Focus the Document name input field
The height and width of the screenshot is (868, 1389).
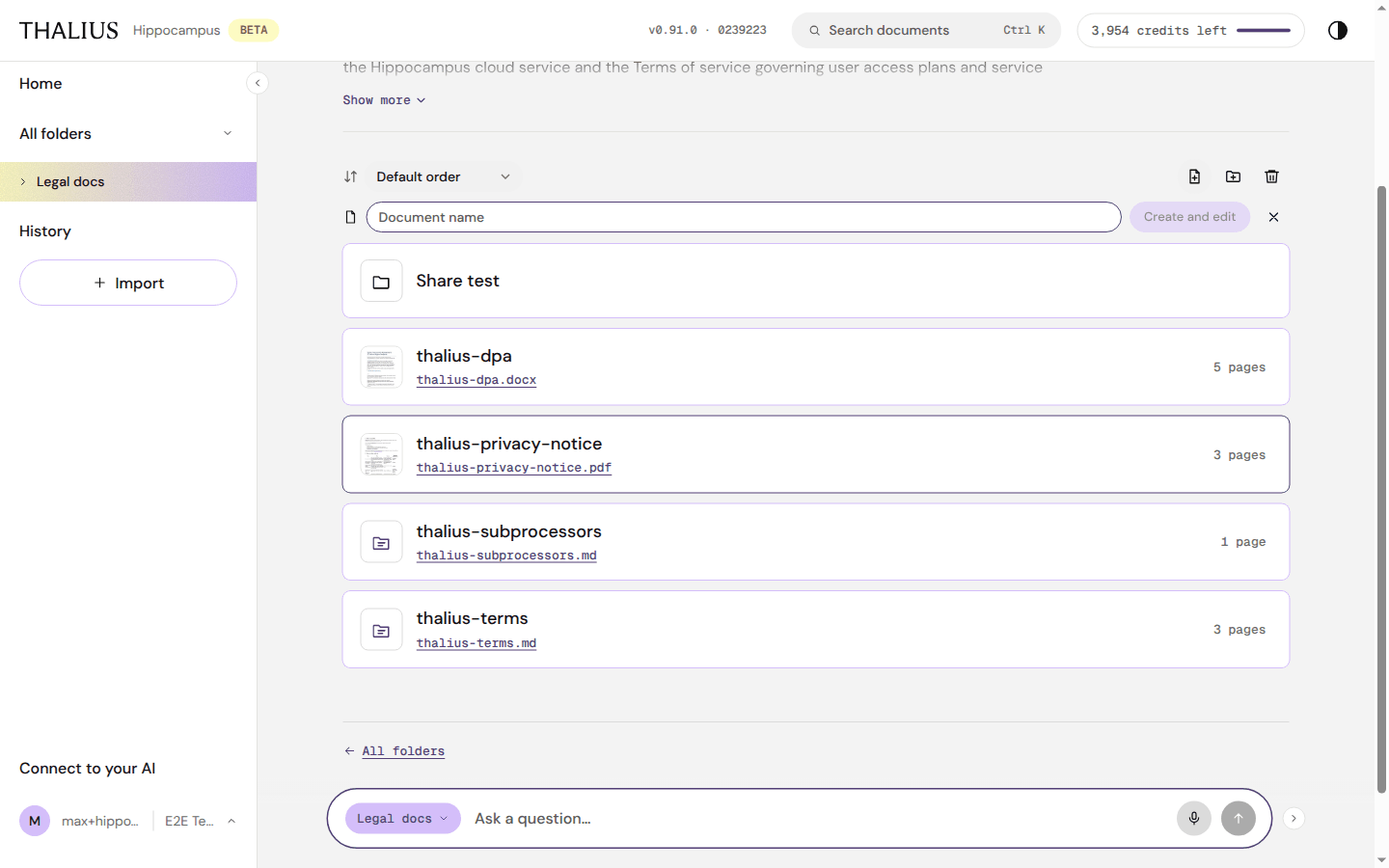(x=744, y=217)
